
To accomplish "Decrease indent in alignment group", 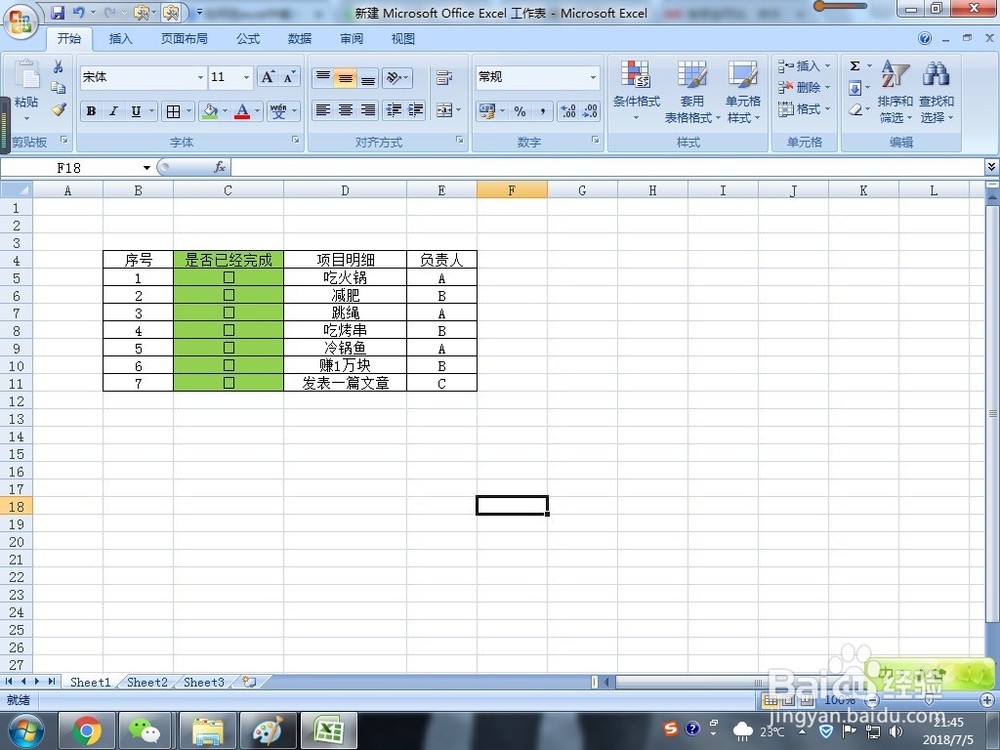I will pos(393,110).
